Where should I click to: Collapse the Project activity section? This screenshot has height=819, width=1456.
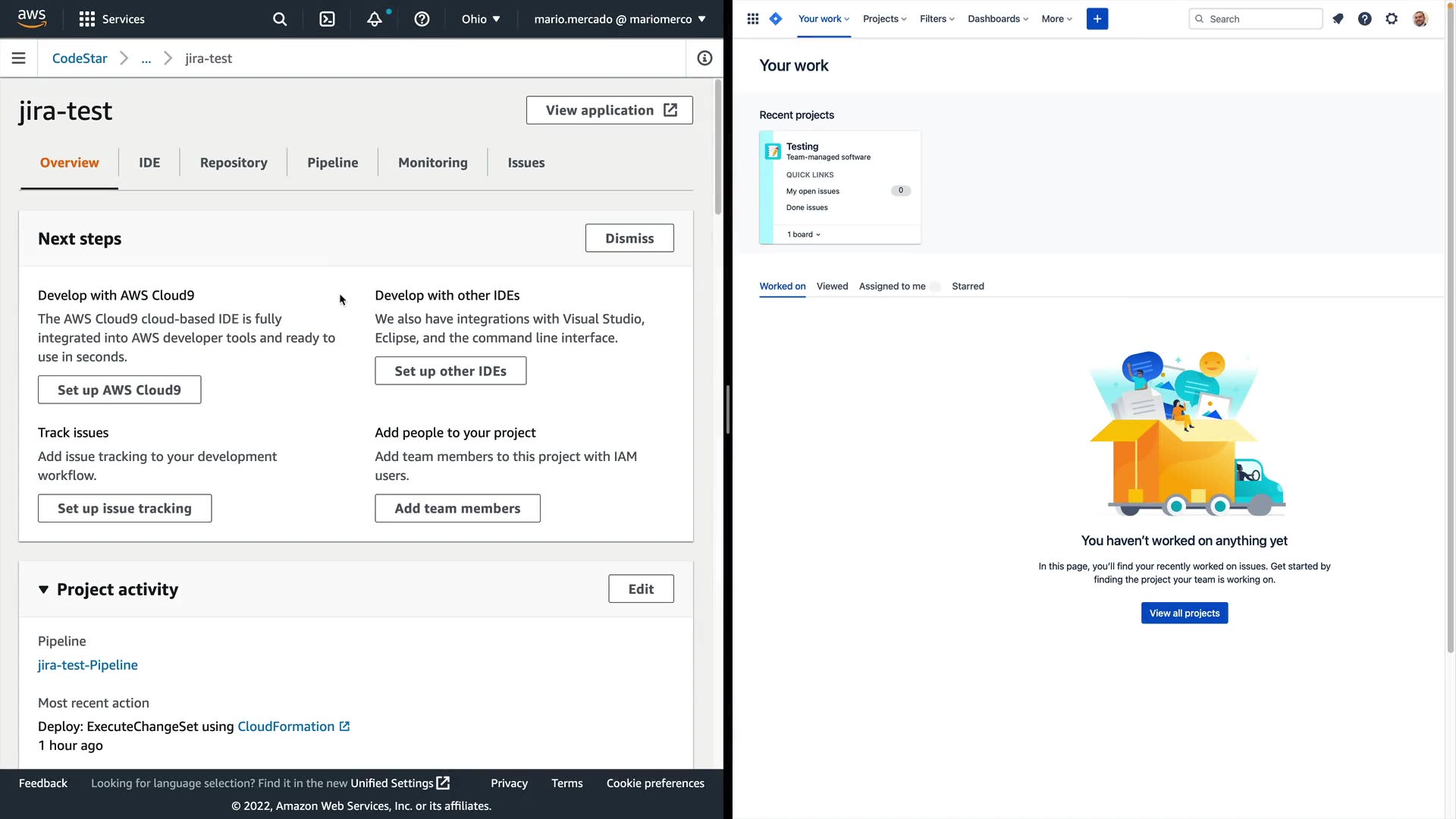point(43,589)
